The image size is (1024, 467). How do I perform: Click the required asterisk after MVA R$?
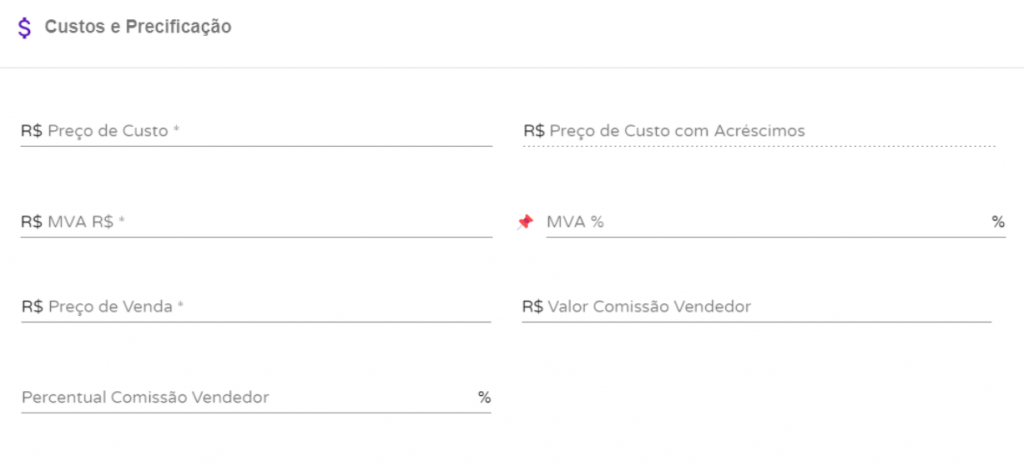pos(121,222)
